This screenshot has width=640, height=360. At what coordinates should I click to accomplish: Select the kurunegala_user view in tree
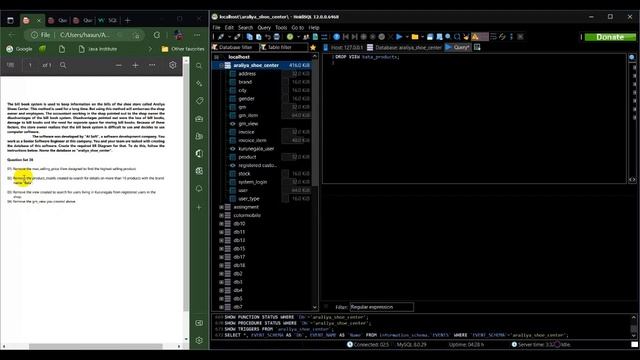[x=256, y=149]
